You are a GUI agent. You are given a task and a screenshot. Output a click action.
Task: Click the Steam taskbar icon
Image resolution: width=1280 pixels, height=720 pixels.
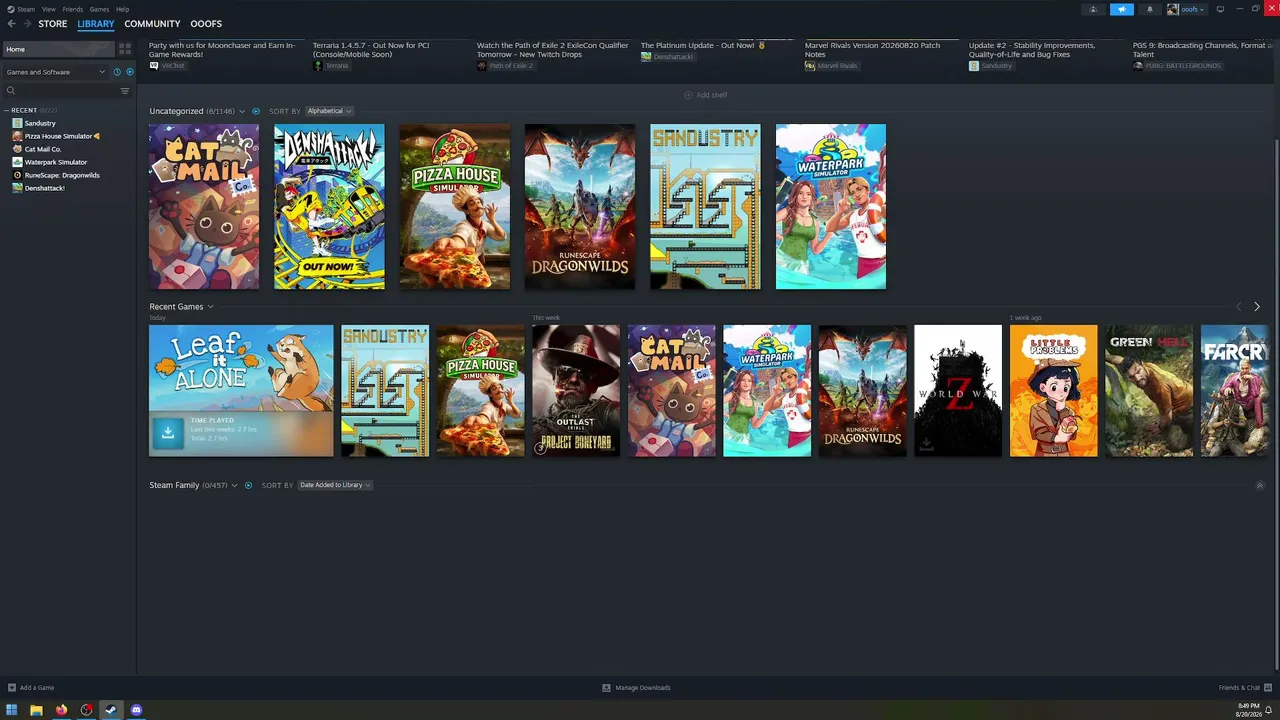111,710
